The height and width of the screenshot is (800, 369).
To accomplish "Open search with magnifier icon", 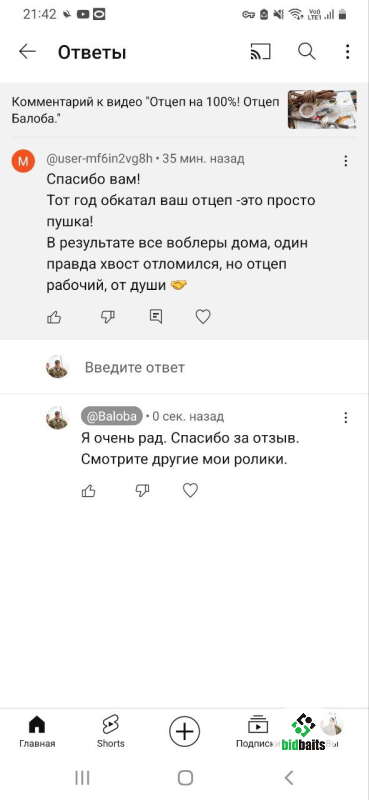I will coord(307,52).
